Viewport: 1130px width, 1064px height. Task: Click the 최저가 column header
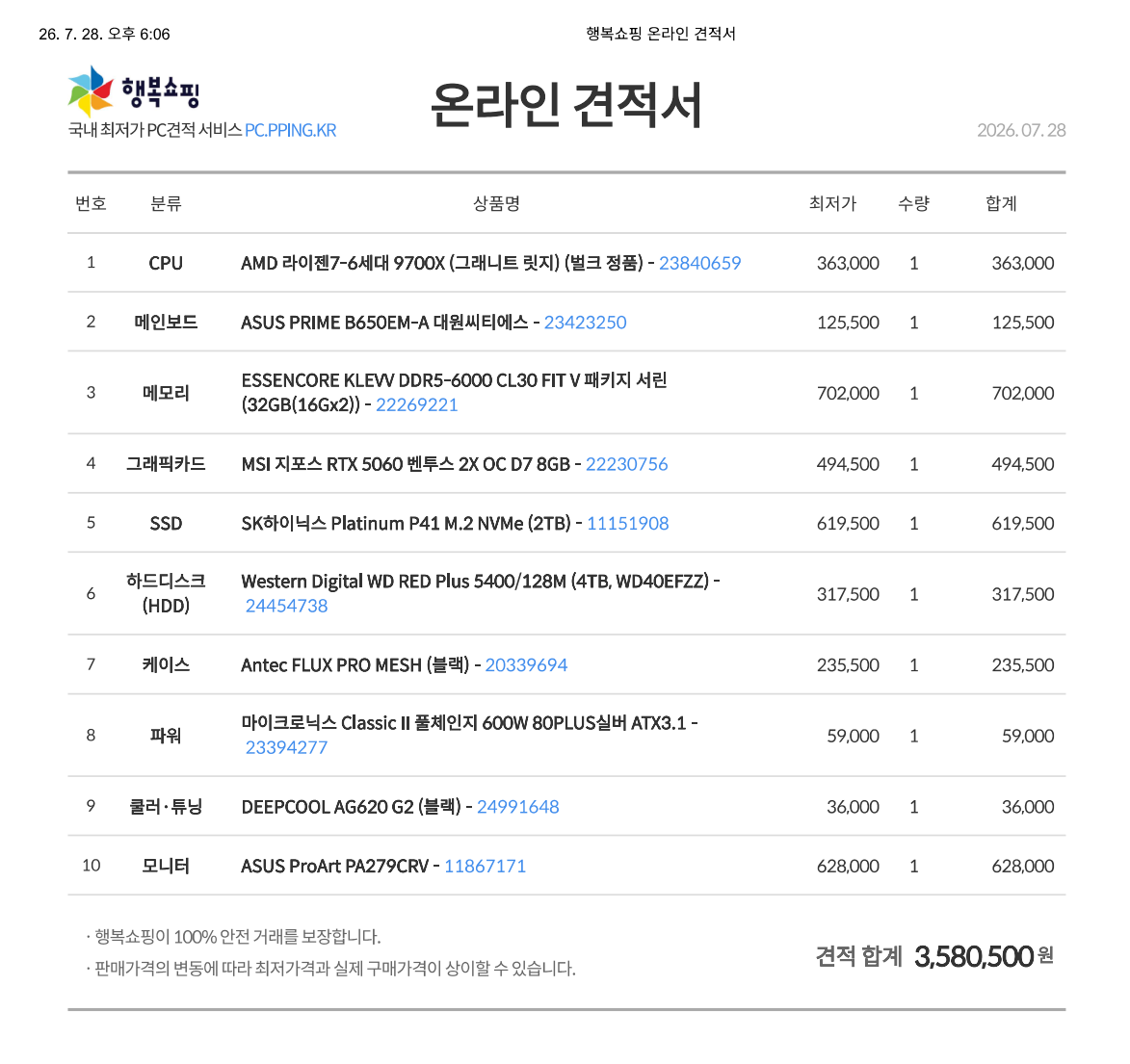832,204
